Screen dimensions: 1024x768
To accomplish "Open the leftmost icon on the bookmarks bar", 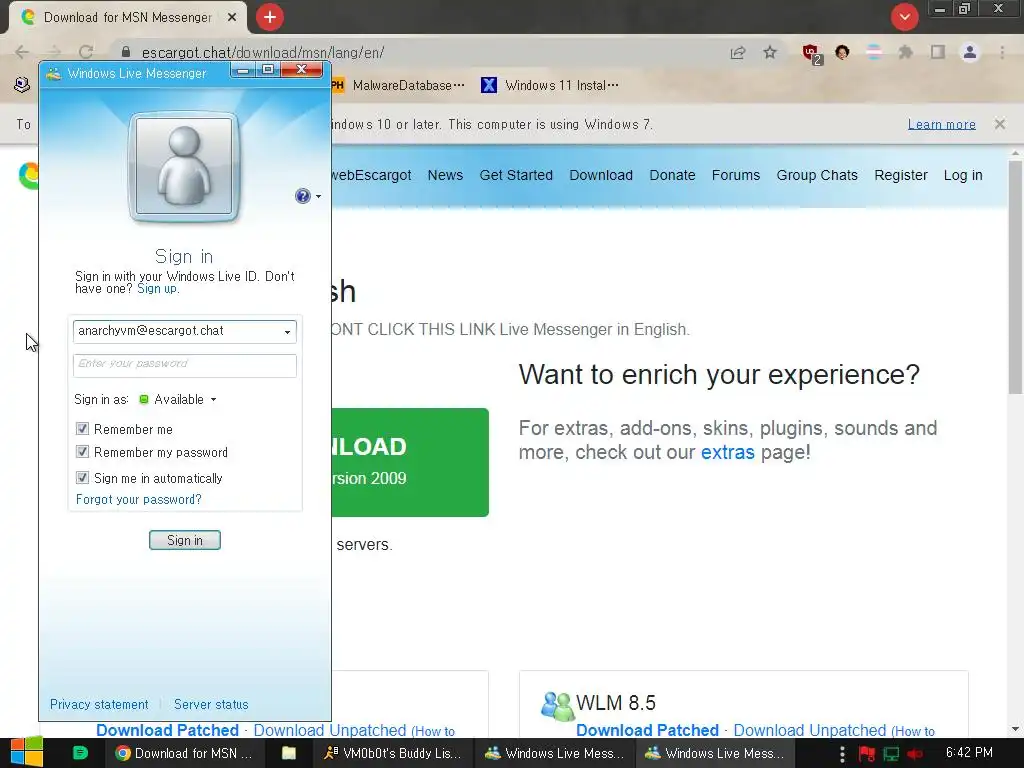I will [x=22, y=86].
